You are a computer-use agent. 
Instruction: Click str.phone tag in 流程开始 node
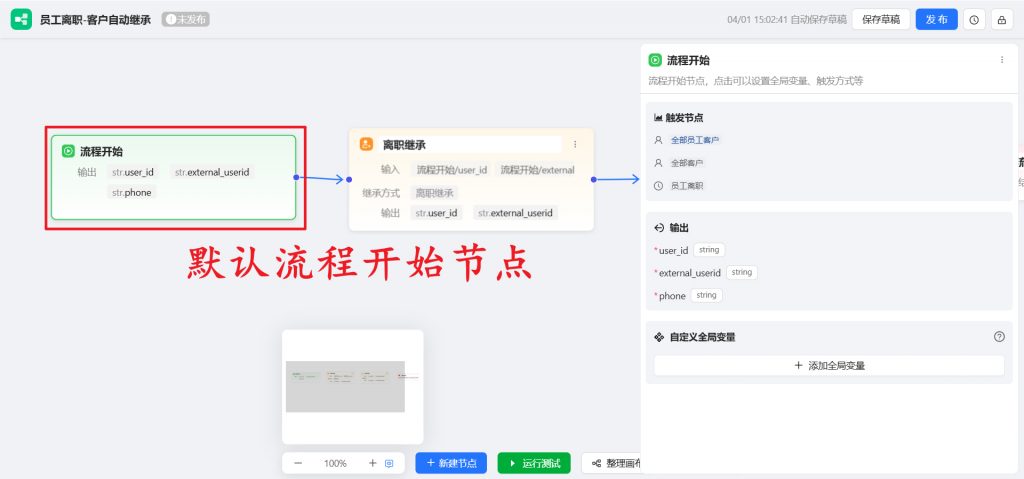coord(131,193)
